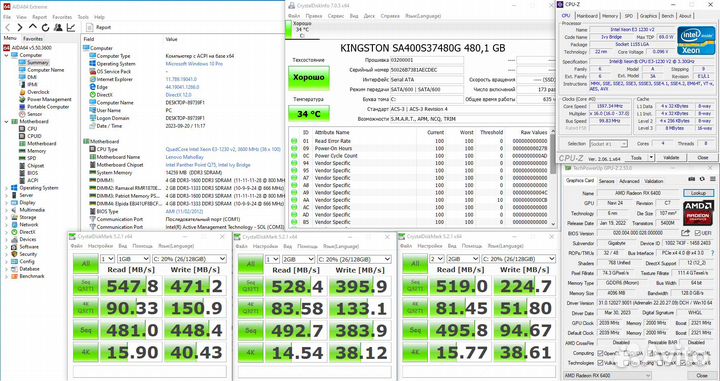Expand the Display tree node
This screenshot has height=381, width=720.
(6, 202)
